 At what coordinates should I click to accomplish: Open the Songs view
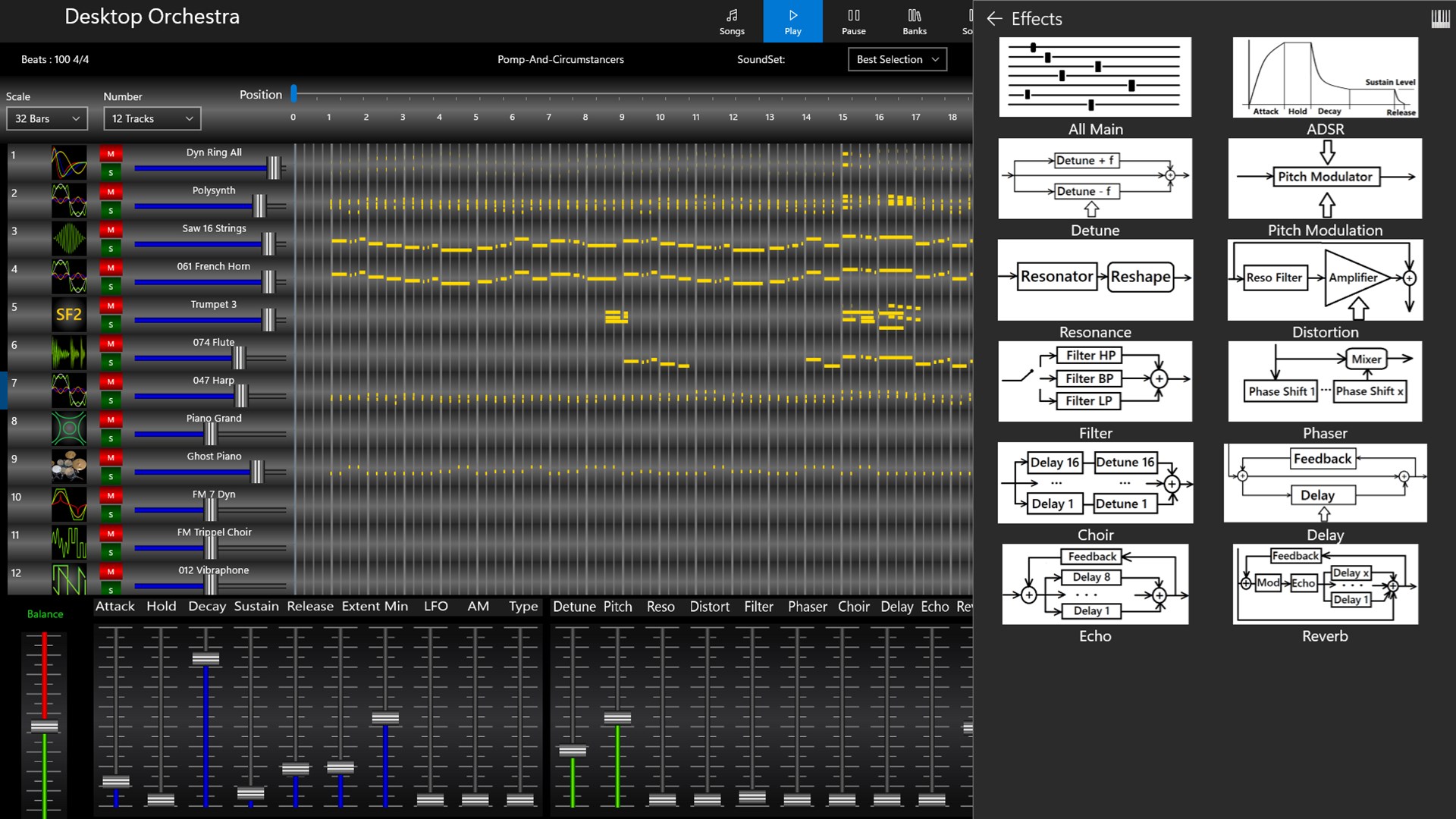[732, 20]
